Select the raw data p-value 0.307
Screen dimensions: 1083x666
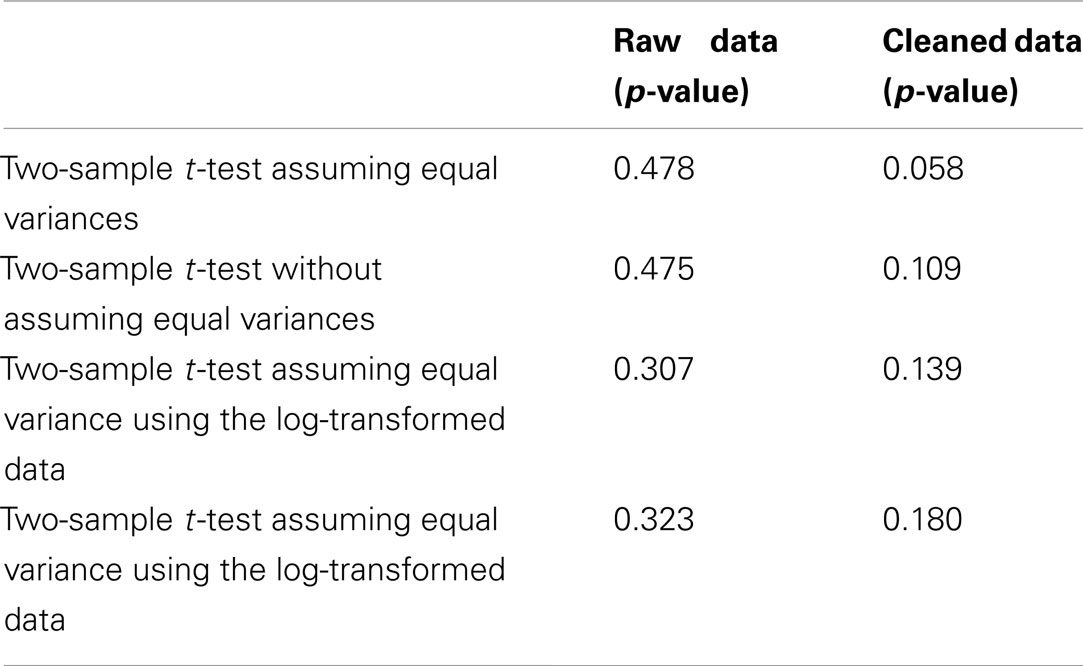(653, 369)
